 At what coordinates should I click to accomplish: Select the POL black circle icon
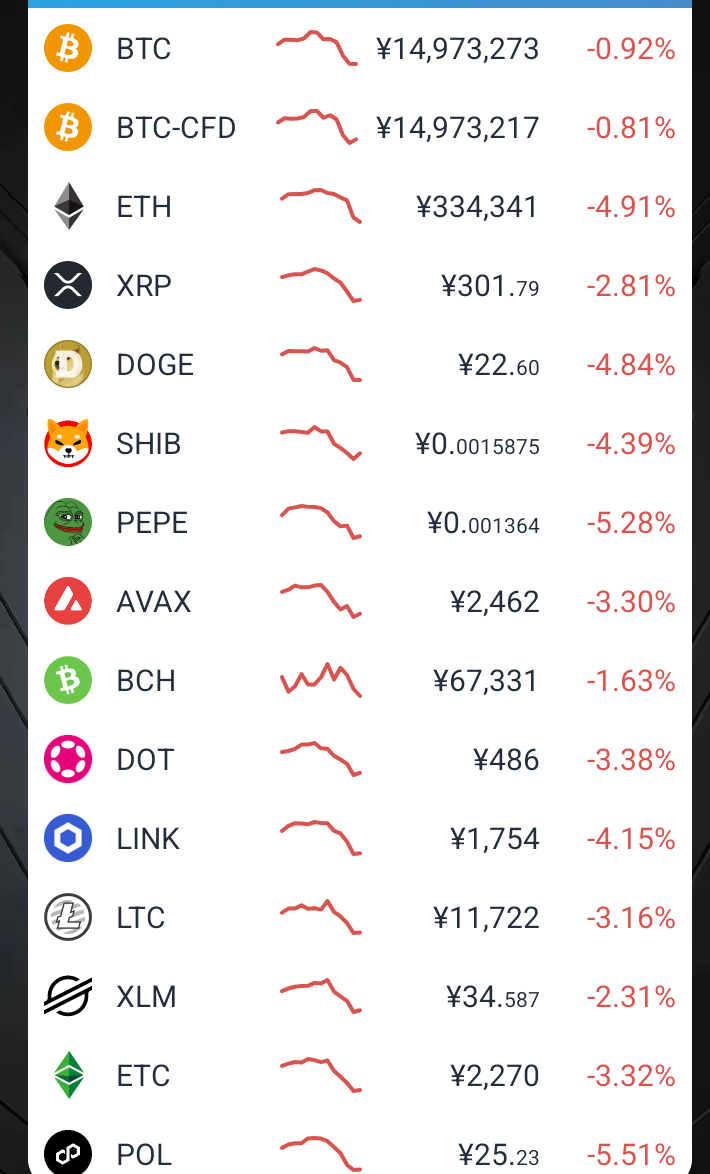(x=68, y=1153)
